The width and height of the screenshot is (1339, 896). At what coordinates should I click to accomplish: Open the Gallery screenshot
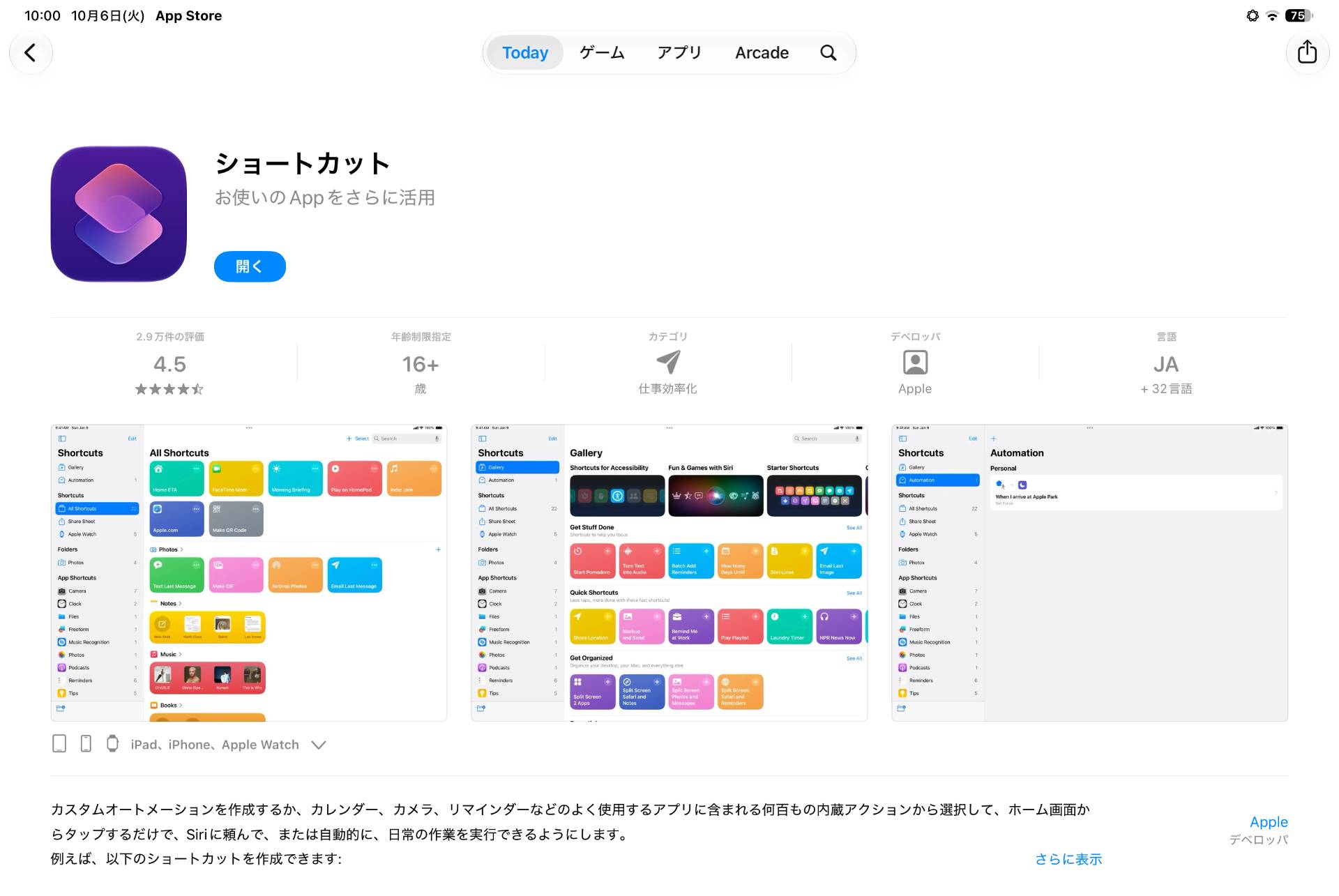pyautogui.click(x=669, y=572)
